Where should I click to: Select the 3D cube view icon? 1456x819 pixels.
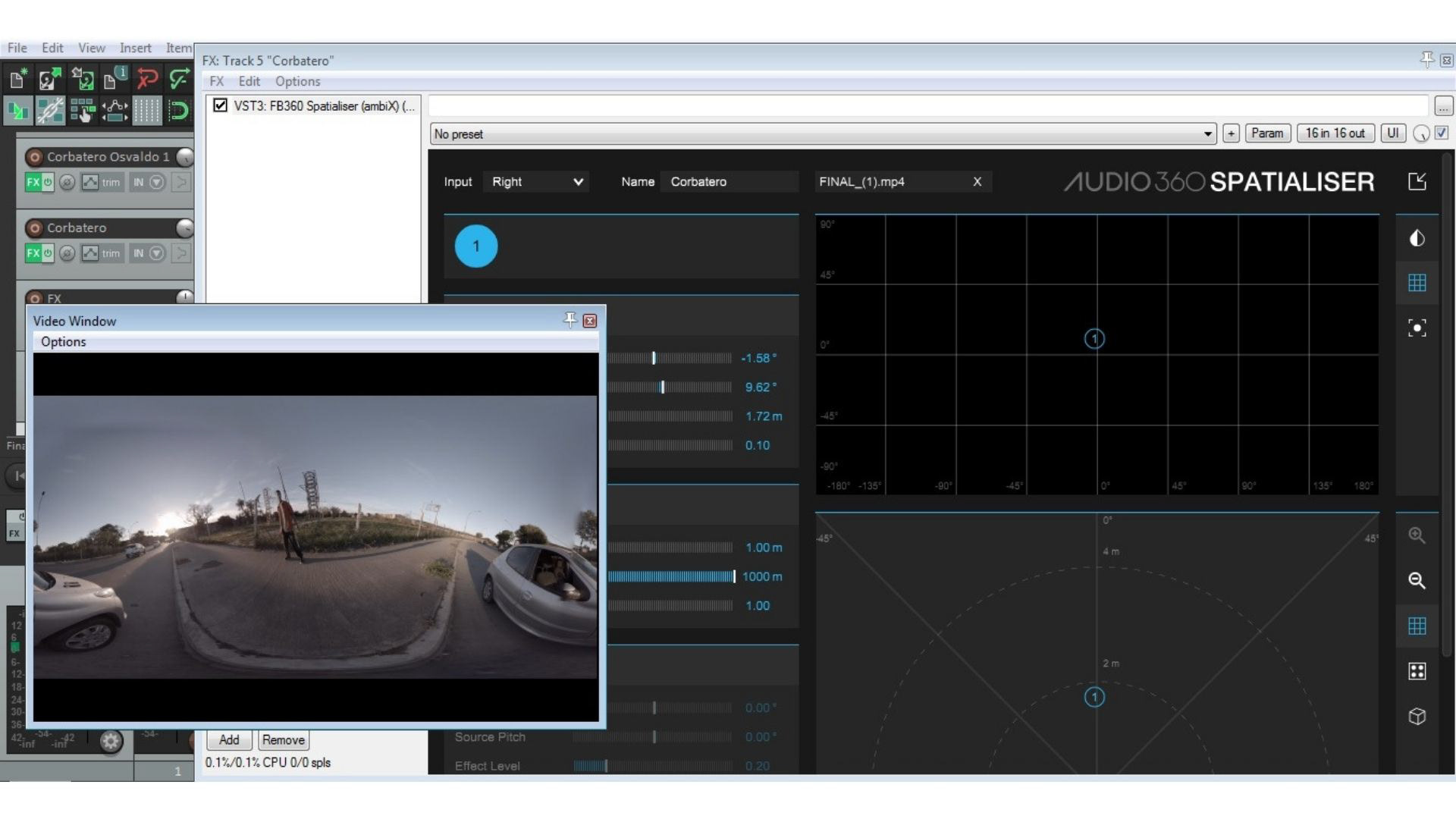[x=1417, y=717]
